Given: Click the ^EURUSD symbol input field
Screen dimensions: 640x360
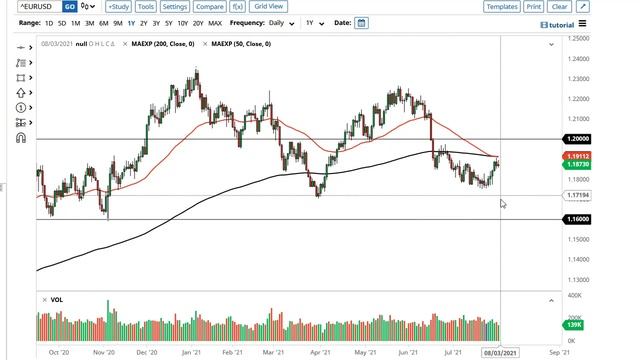Looking at the screenshot, I should click(x=40, y=7).
